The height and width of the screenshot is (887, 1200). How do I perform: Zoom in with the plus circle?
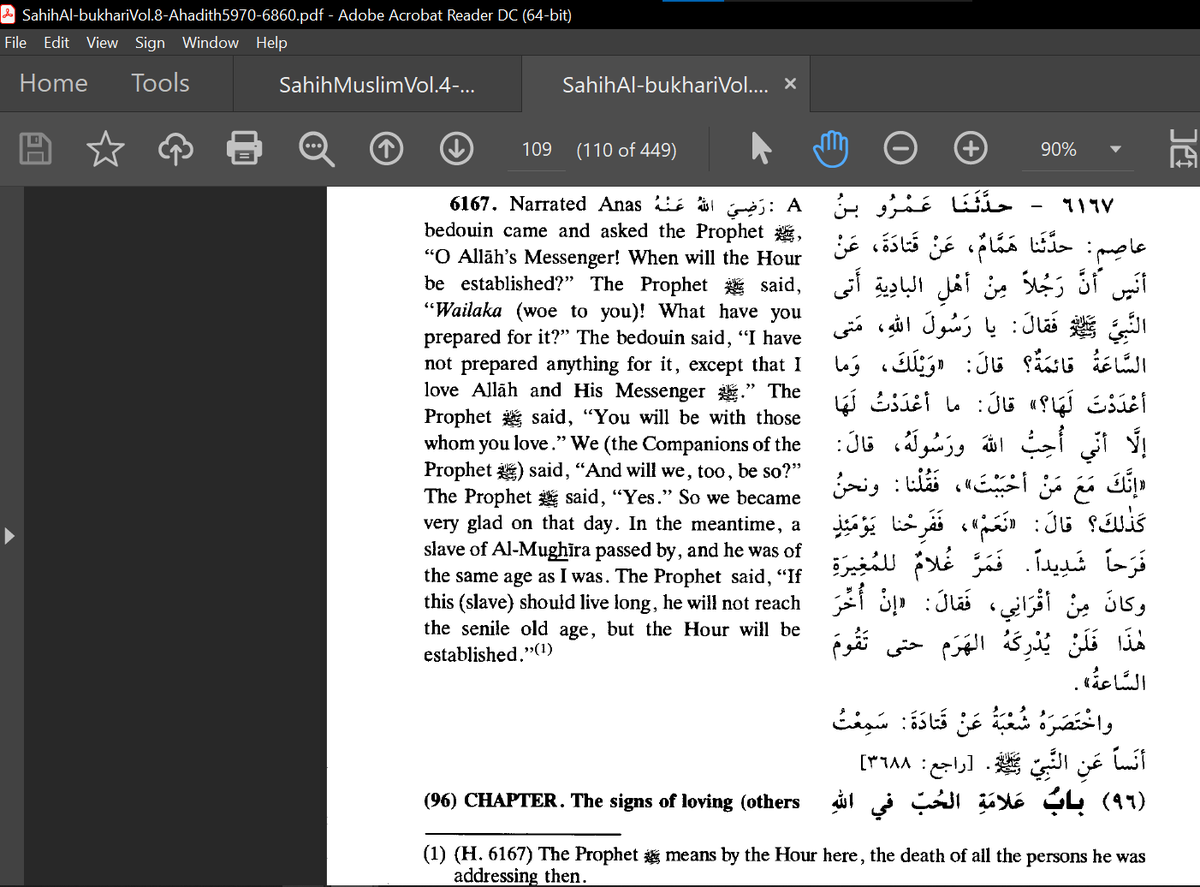click(969, 149)
